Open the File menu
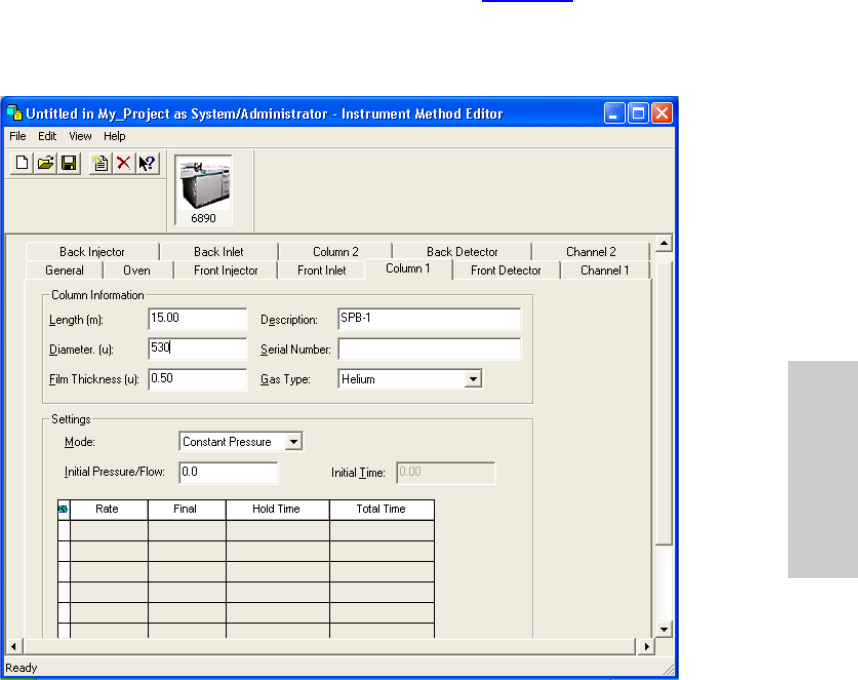 click(18, 136)
